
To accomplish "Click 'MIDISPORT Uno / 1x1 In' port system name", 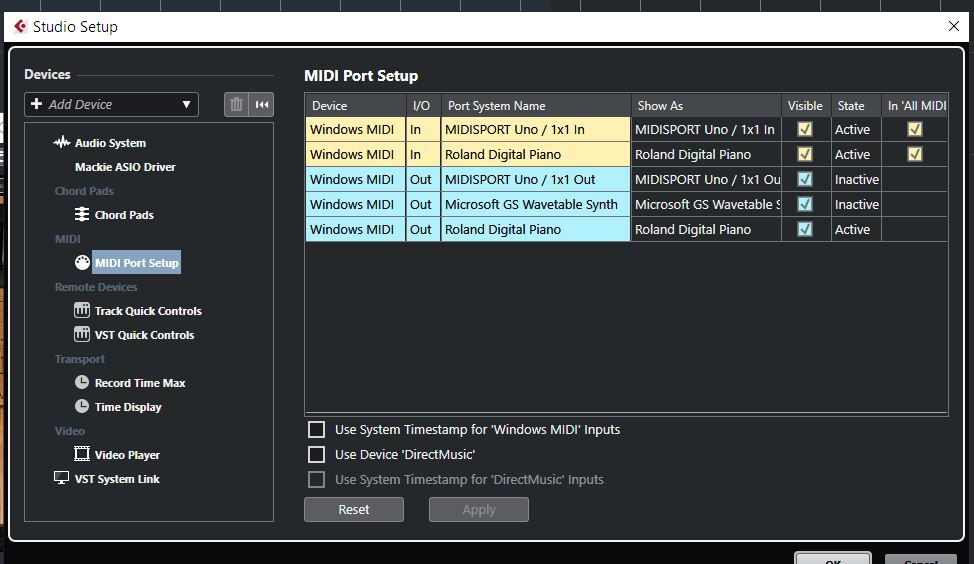I will [536, 129].
